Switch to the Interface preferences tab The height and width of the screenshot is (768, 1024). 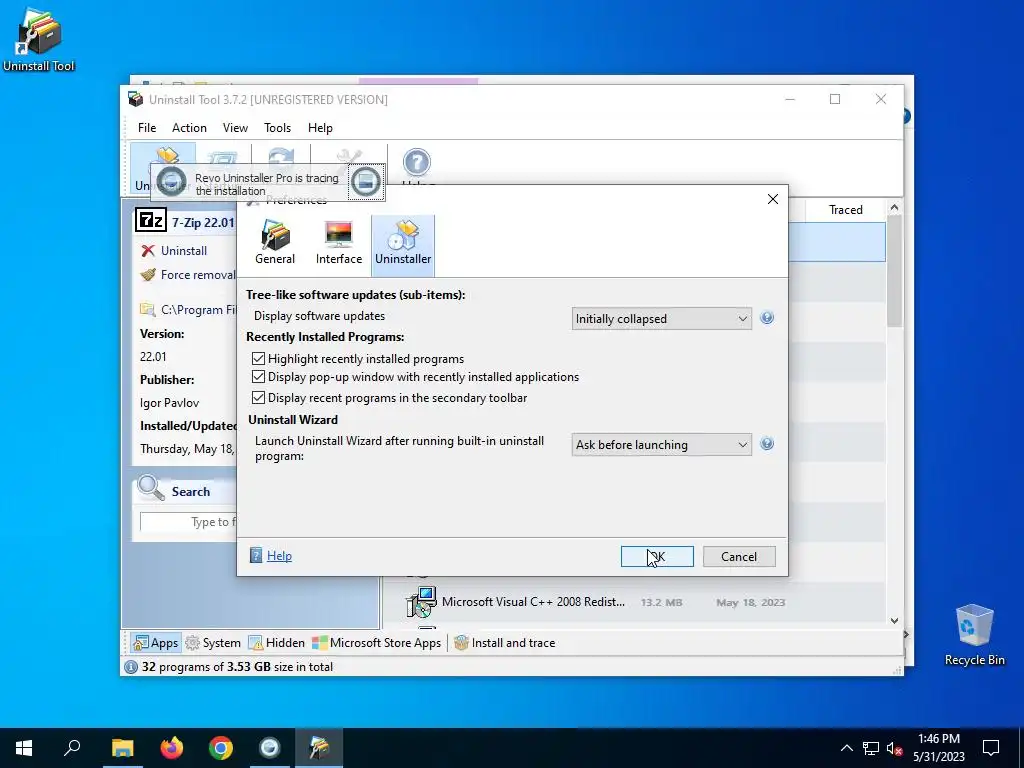pyautogui.click(x=338, y=243)
